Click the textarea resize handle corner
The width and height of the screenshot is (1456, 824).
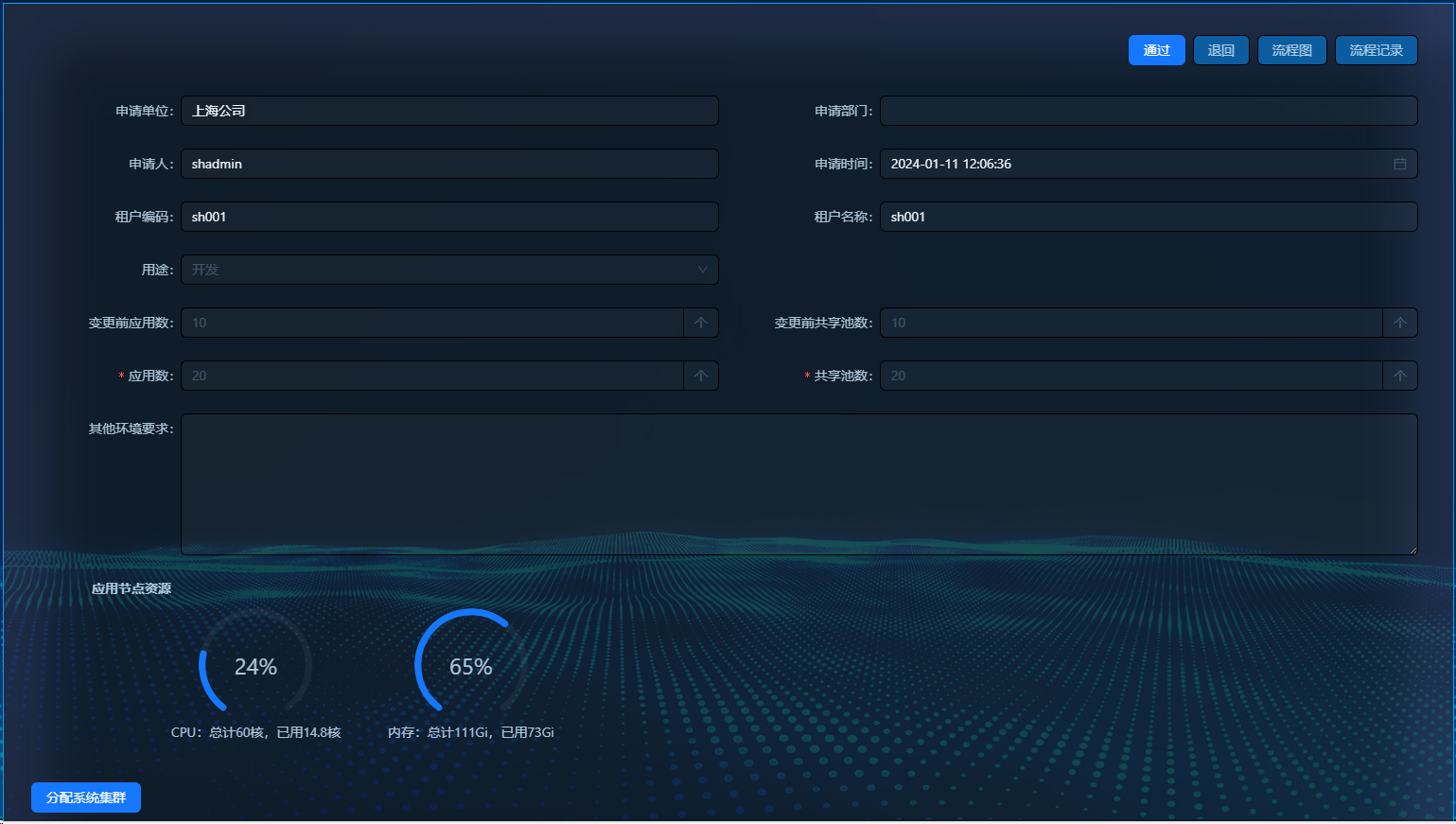click(1412, 550)
